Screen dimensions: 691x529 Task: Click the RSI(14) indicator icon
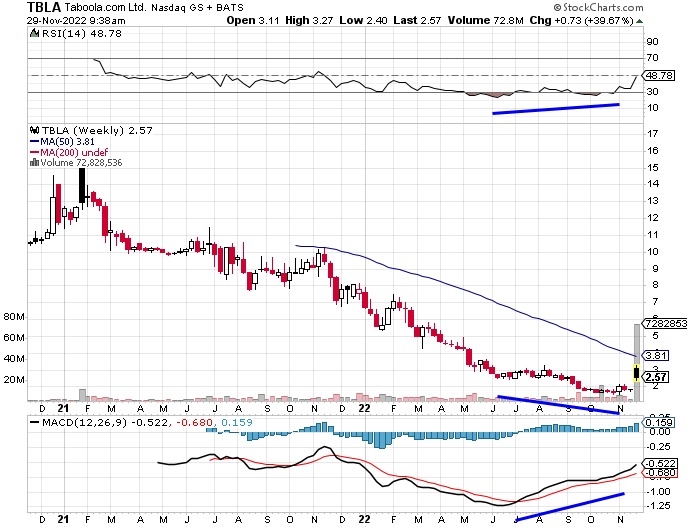(33, 34)
